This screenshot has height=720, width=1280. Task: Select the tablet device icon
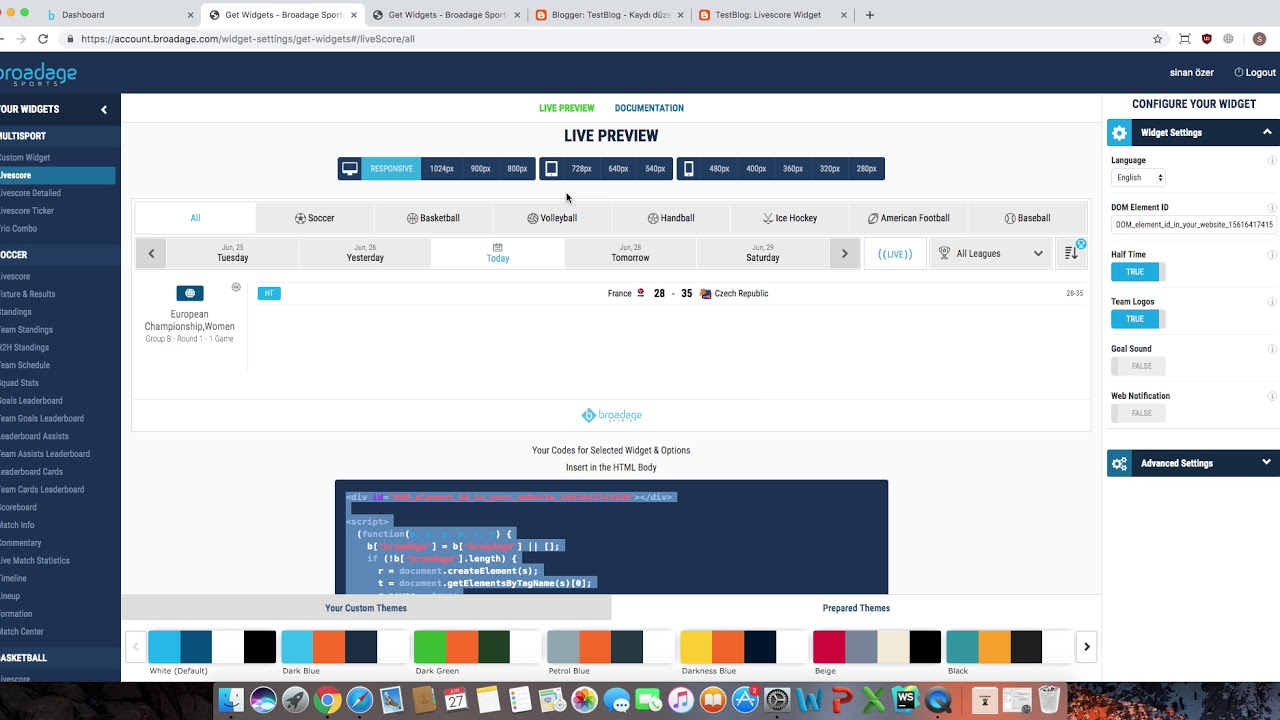pyautogui.click(x=551, y=169)
